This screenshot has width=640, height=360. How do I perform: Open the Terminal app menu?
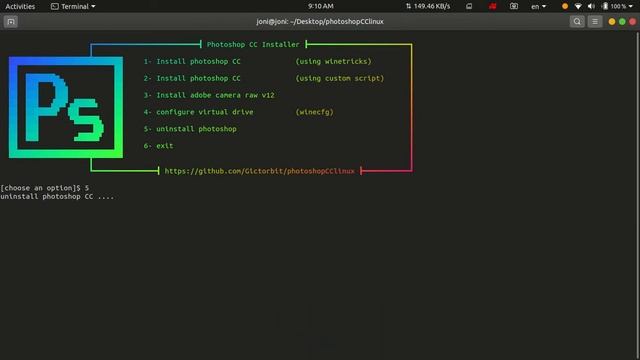[x=73, y=6]
